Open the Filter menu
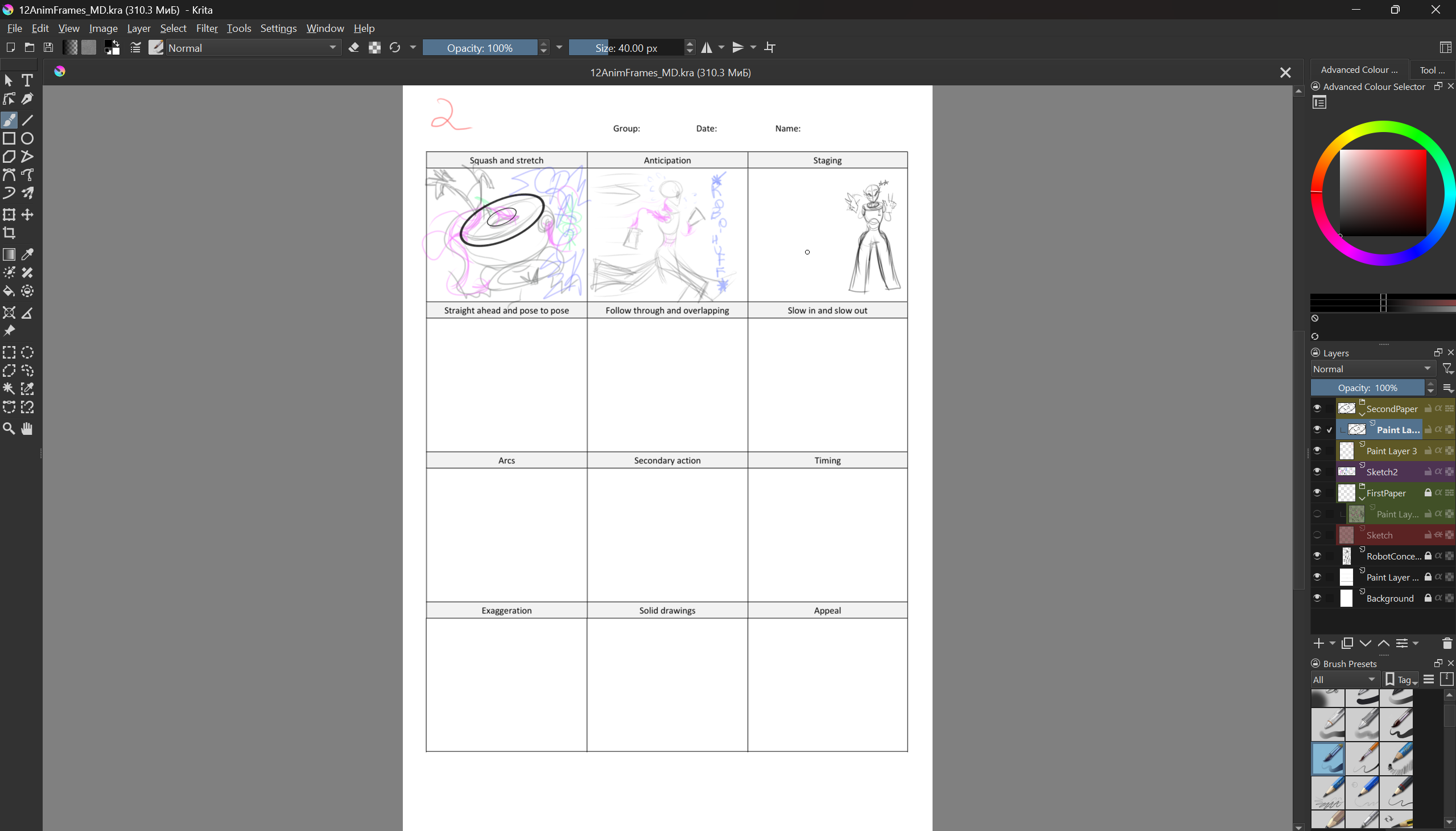Screen dimensions: 1456x831 point(207,28)
